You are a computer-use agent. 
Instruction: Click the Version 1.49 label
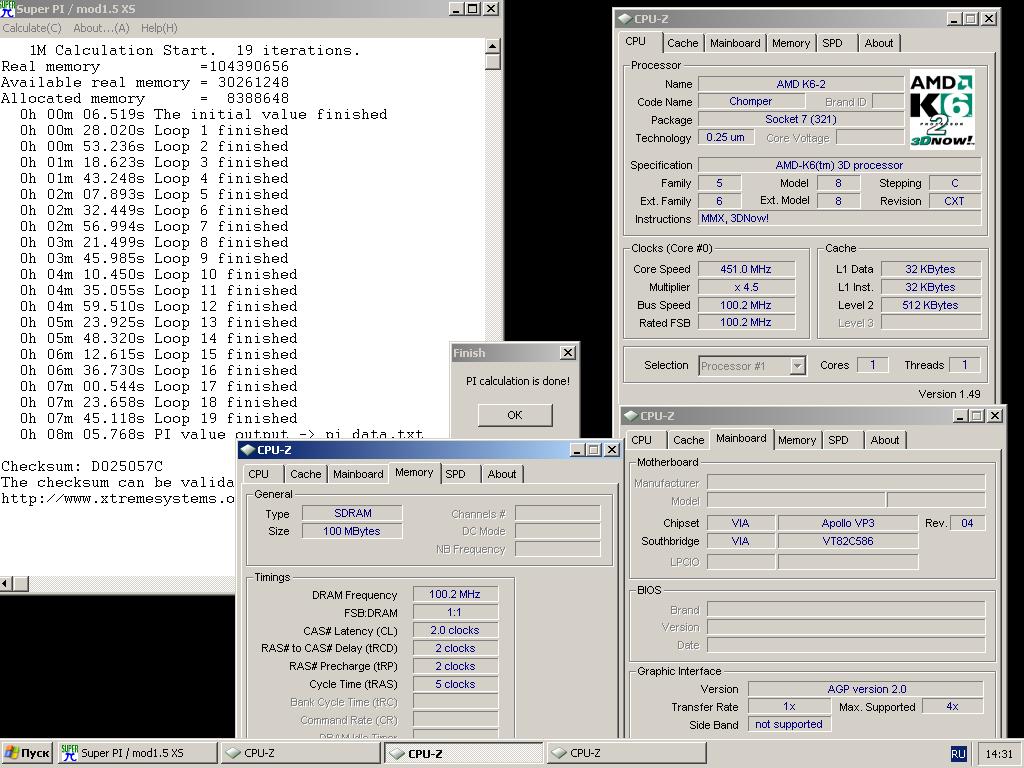(949, 394)
